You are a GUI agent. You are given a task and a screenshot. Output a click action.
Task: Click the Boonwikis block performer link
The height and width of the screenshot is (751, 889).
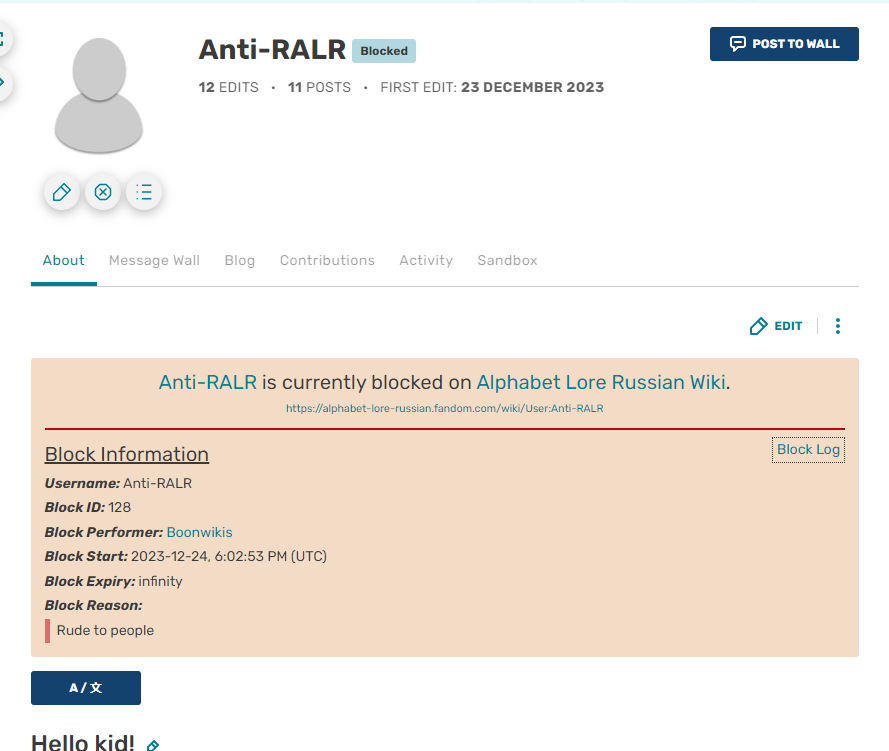click(x=199, y=532)
